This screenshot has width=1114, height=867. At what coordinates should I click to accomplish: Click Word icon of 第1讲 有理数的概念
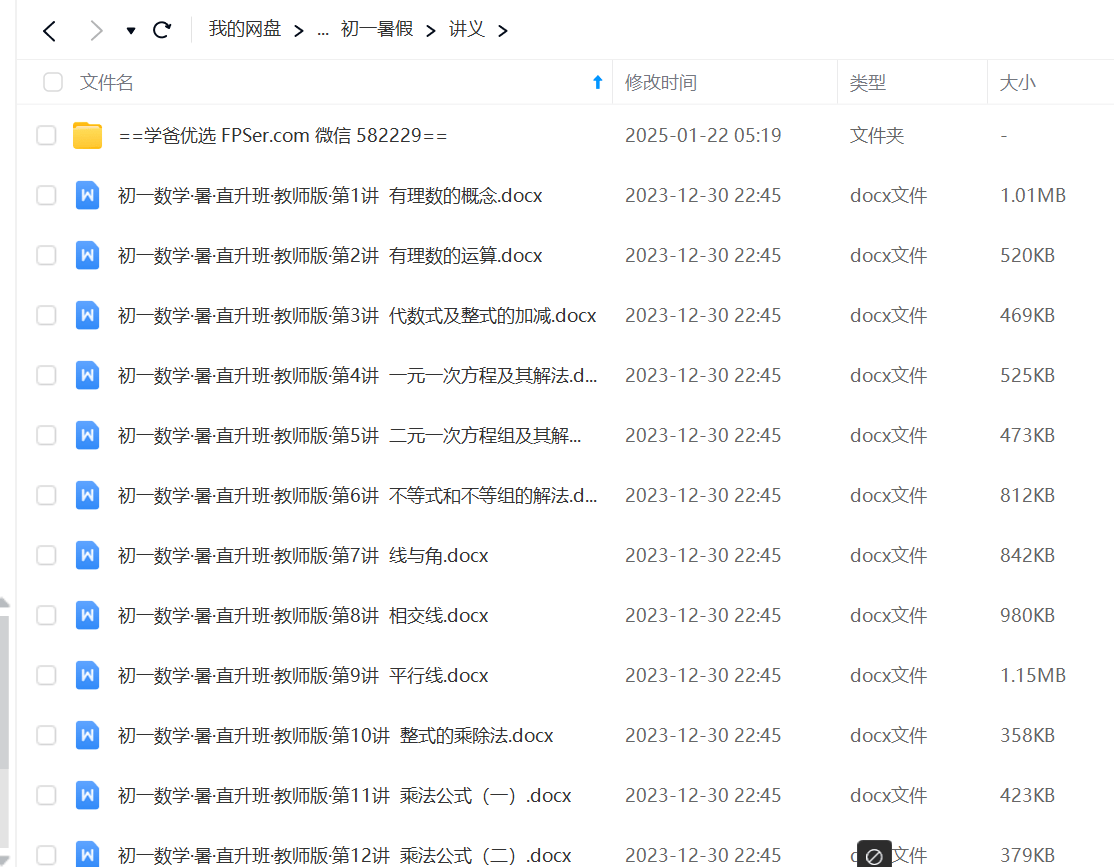[87, 195]
